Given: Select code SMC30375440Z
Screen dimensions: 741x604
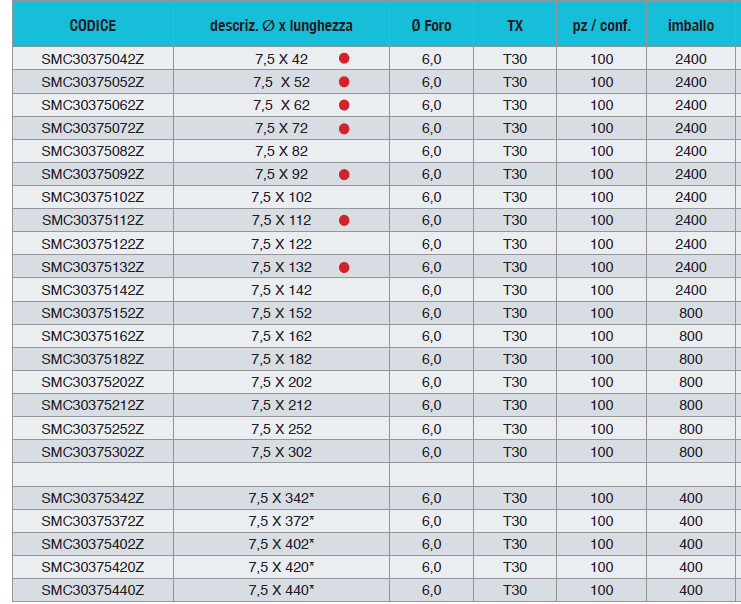Looking at the screenshot, I should click(x=93, y=590).
